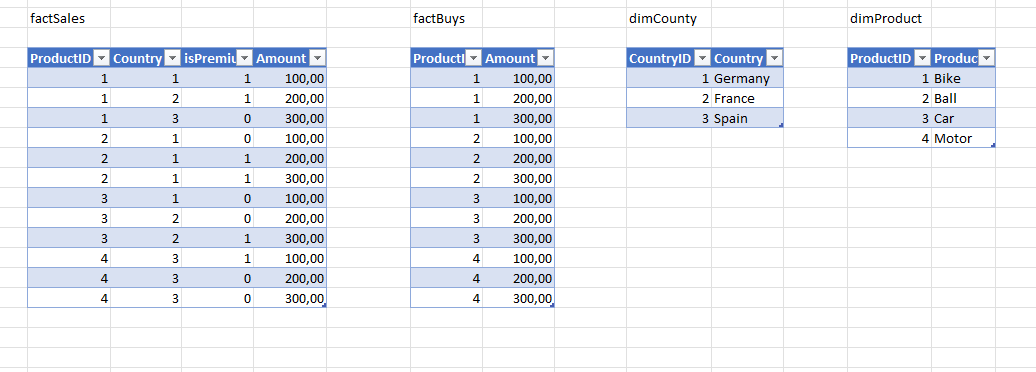The height and width of the screenshot is (372, 1036).
Task: Select CountryID 3 cell beside Spain
Action: point(669,118)
